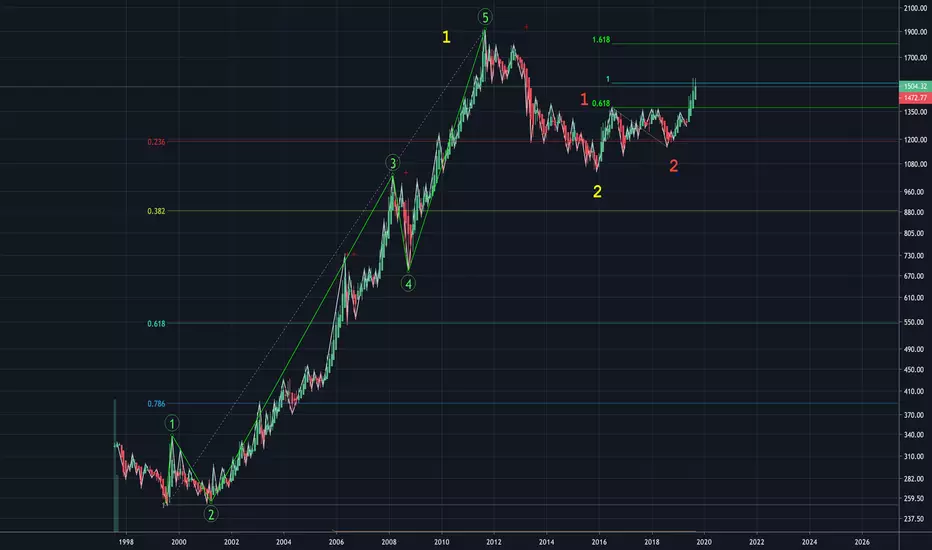Click the 1700.00 price axis label
The width and height of the screenshot is (932, 550).
point(915,58)
